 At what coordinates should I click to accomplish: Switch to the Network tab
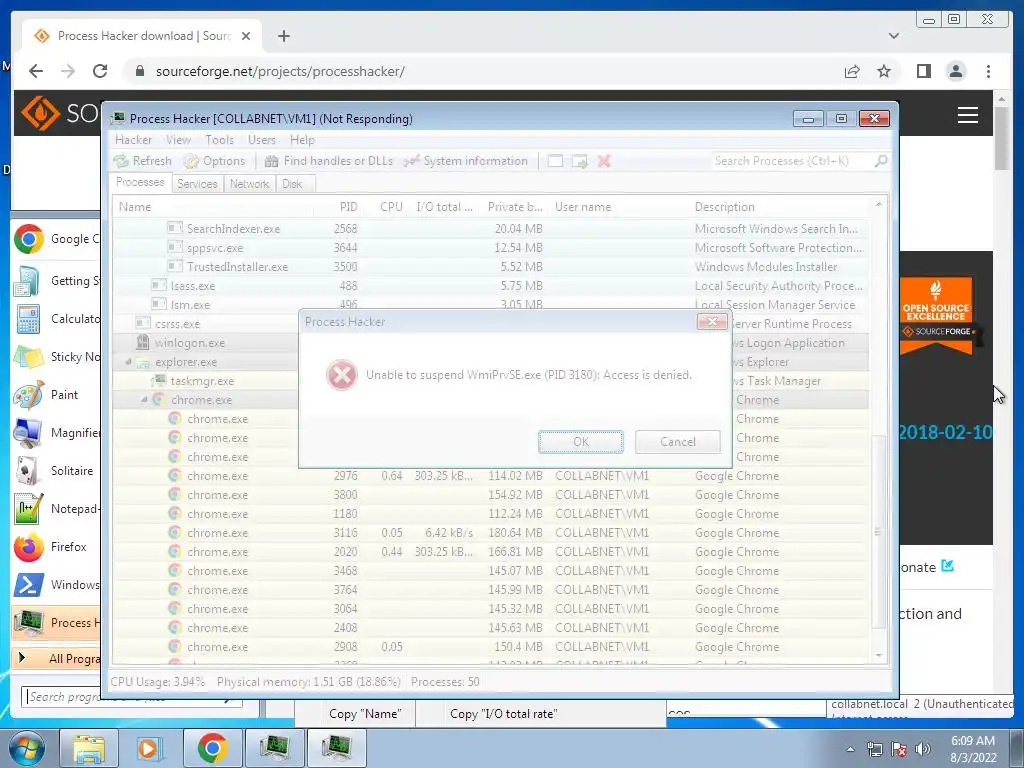249,184
